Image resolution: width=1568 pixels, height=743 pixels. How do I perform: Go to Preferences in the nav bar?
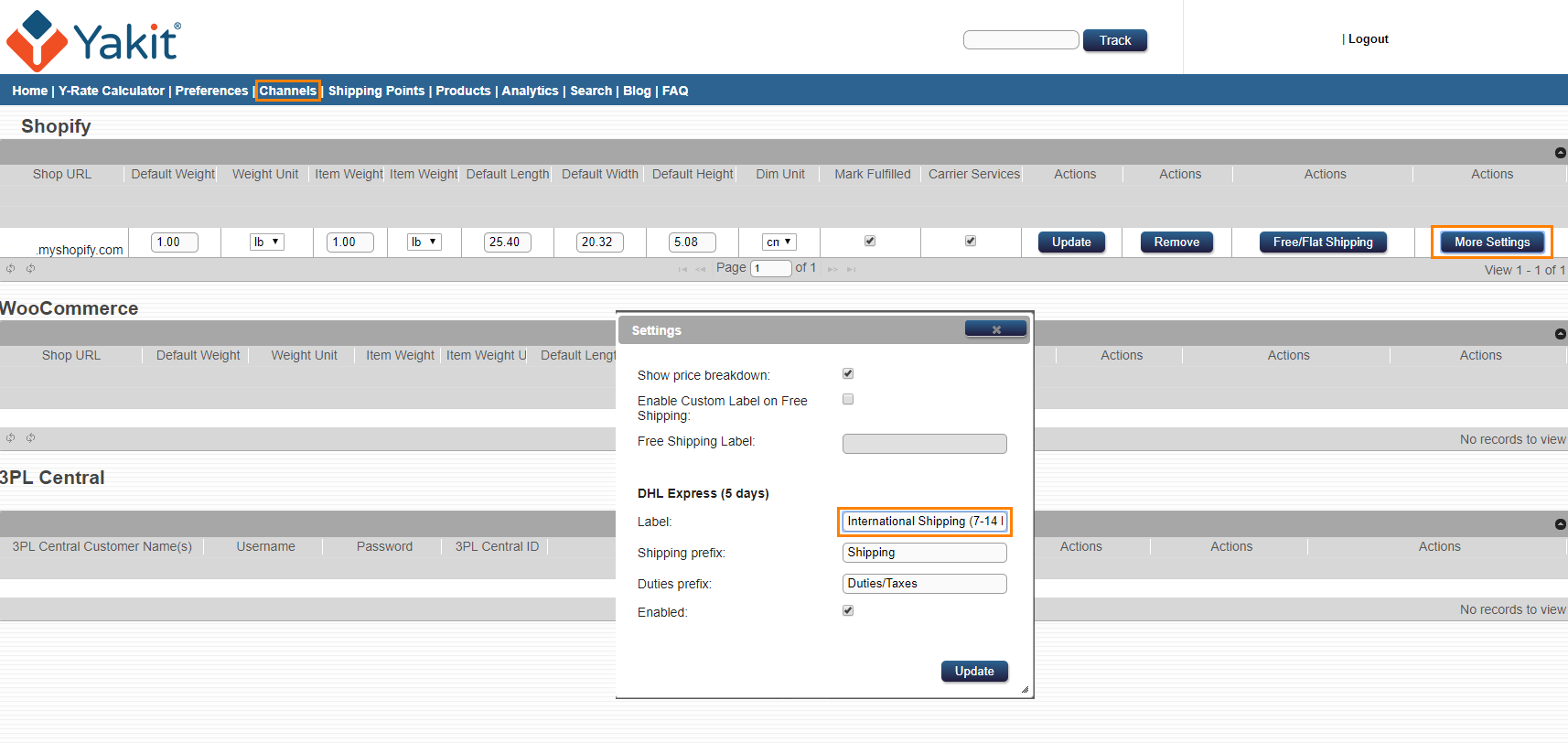211,91
